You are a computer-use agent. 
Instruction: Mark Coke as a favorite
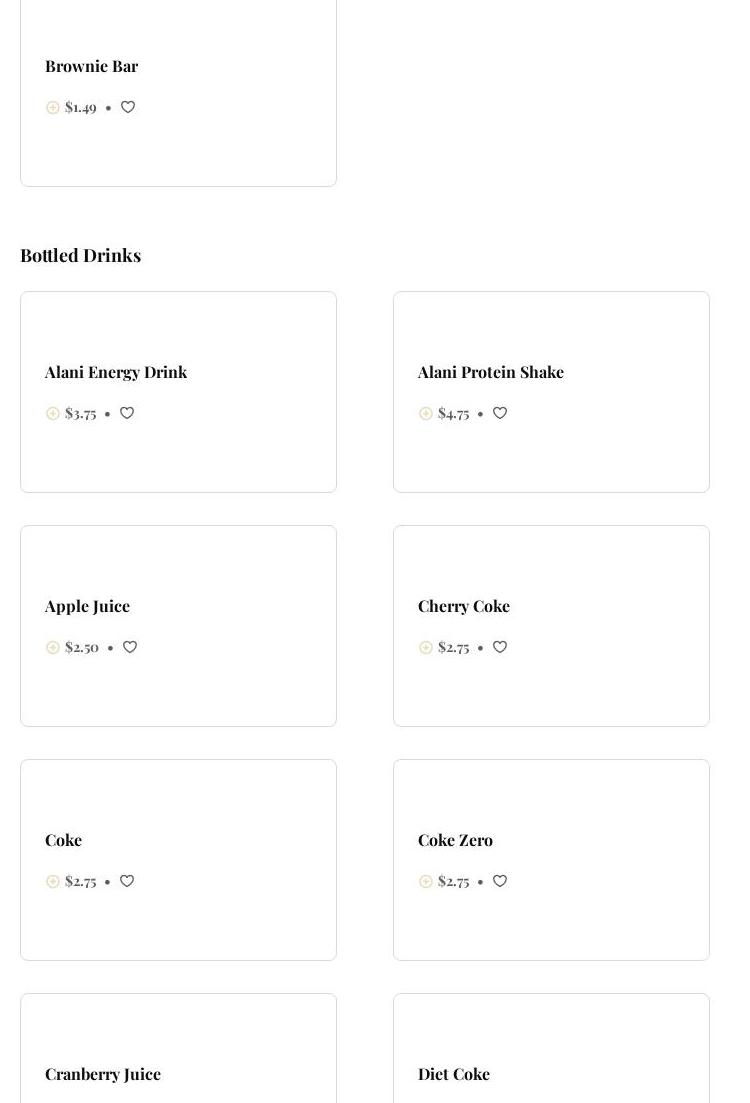(127, 881)
